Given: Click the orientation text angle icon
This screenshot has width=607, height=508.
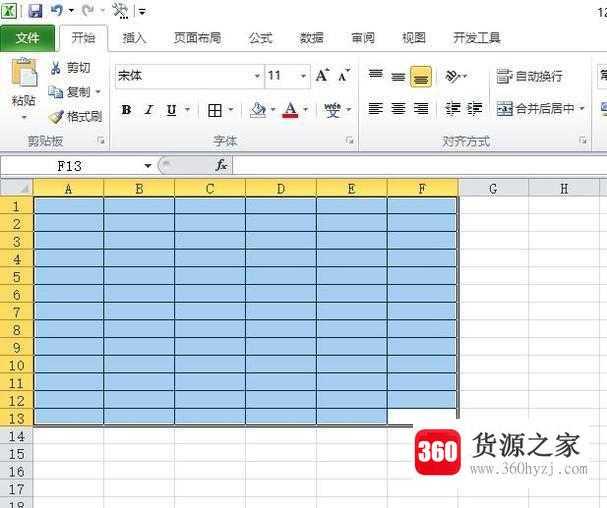Looking at the screenshot, I should [452, 76].
